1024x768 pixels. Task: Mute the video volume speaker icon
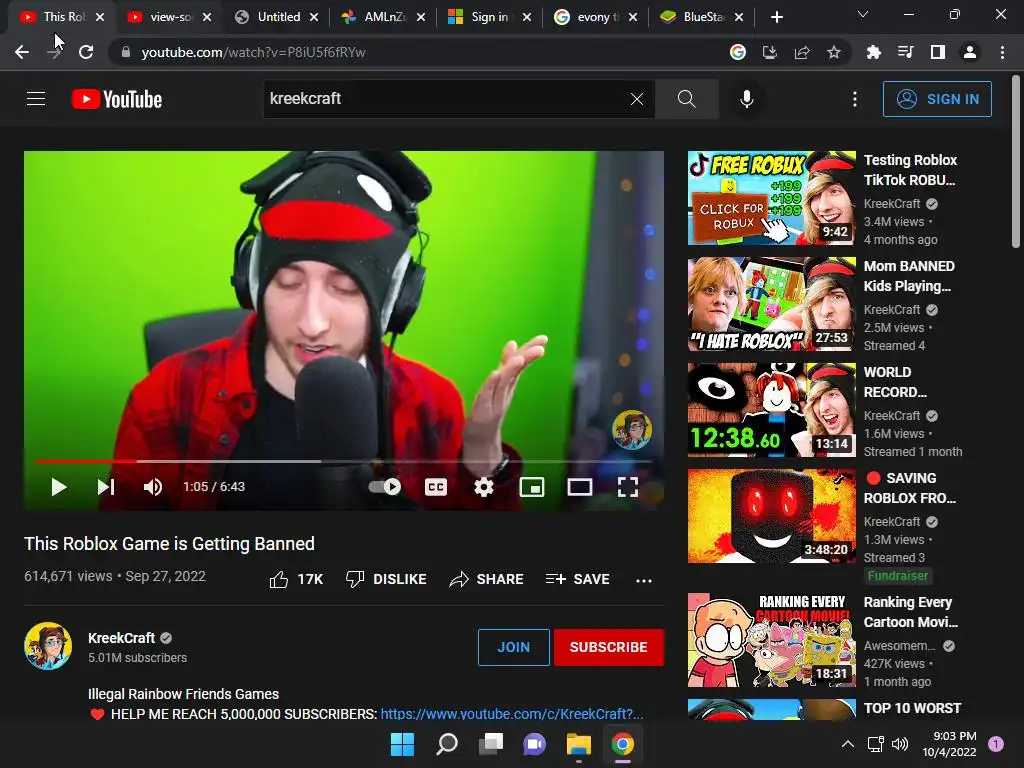point(153,487)
